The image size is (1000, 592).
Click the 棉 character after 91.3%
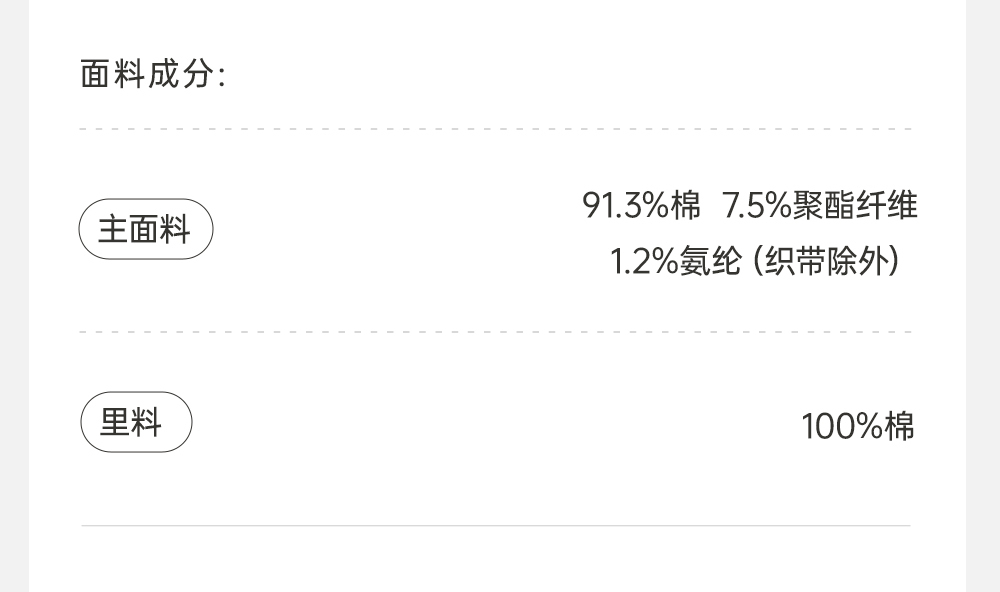(686, 206)
